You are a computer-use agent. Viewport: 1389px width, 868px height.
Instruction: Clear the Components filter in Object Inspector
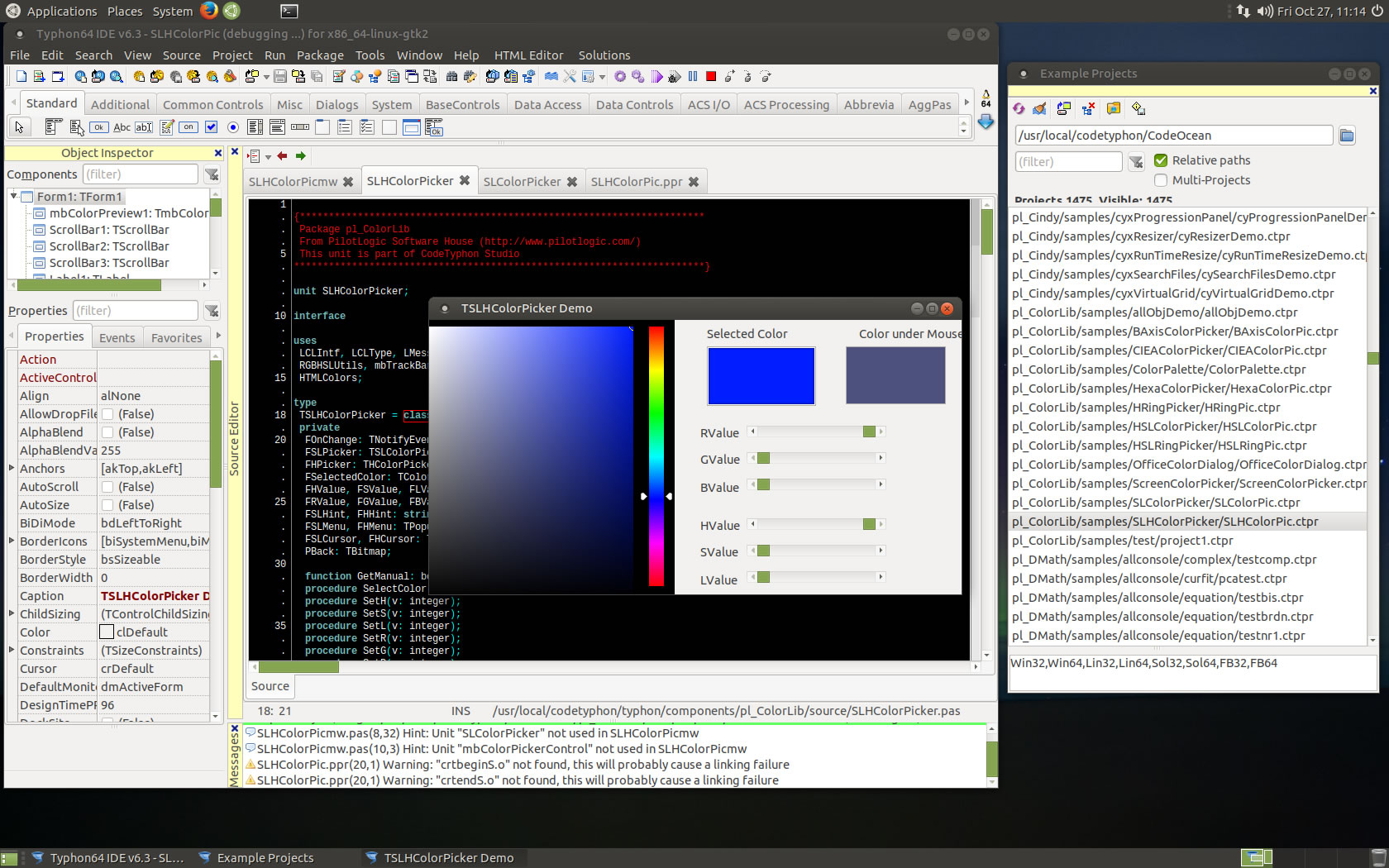[x=212, y=174]
